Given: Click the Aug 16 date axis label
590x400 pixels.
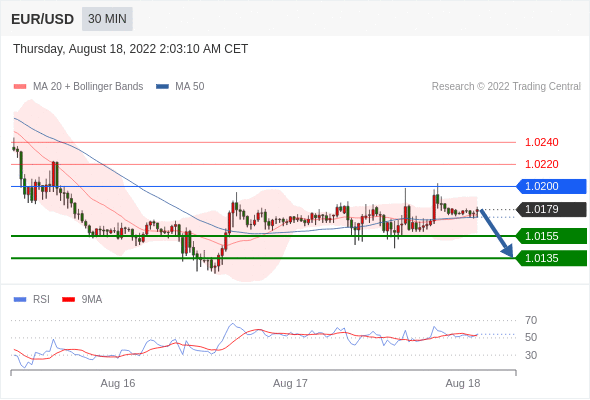Looking at the screenshot, I should tap(118, 383).
